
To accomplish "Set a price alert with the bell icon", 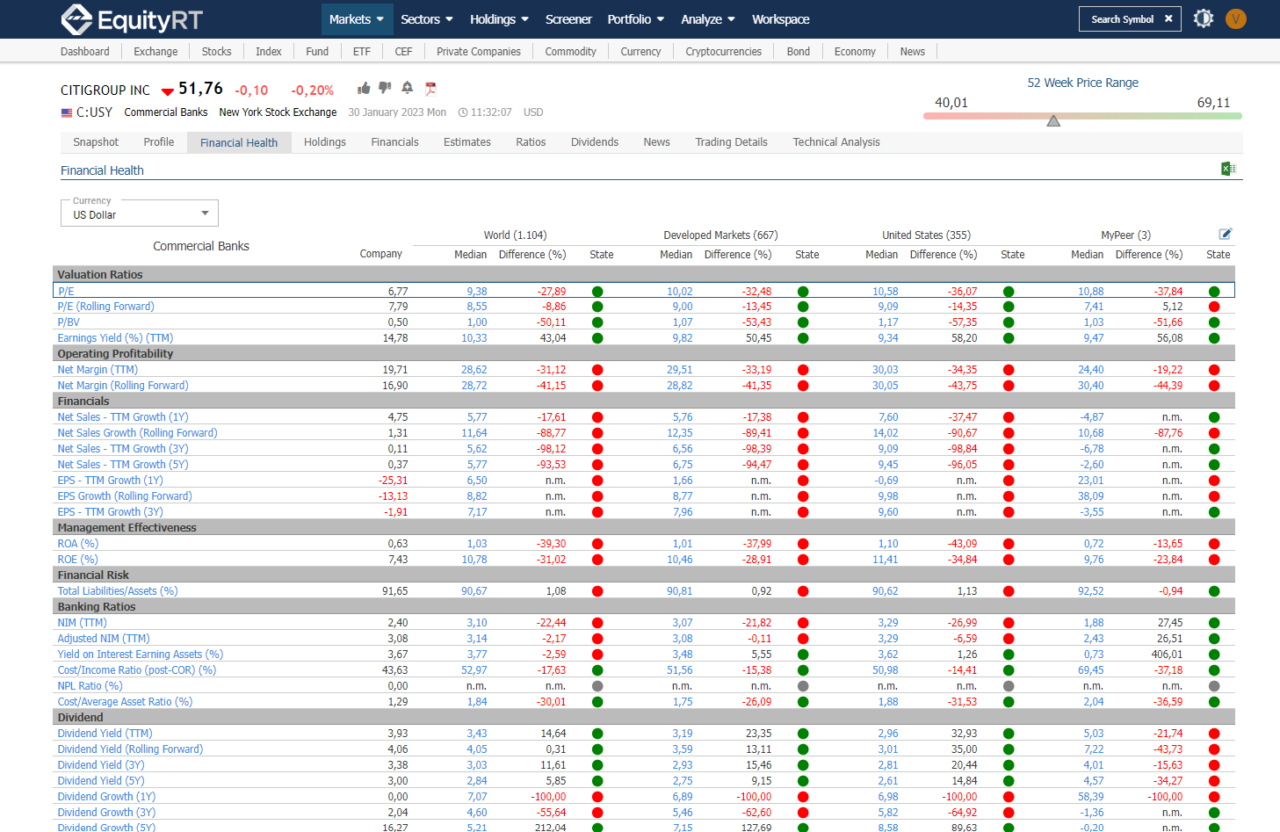I will [407, 88].
